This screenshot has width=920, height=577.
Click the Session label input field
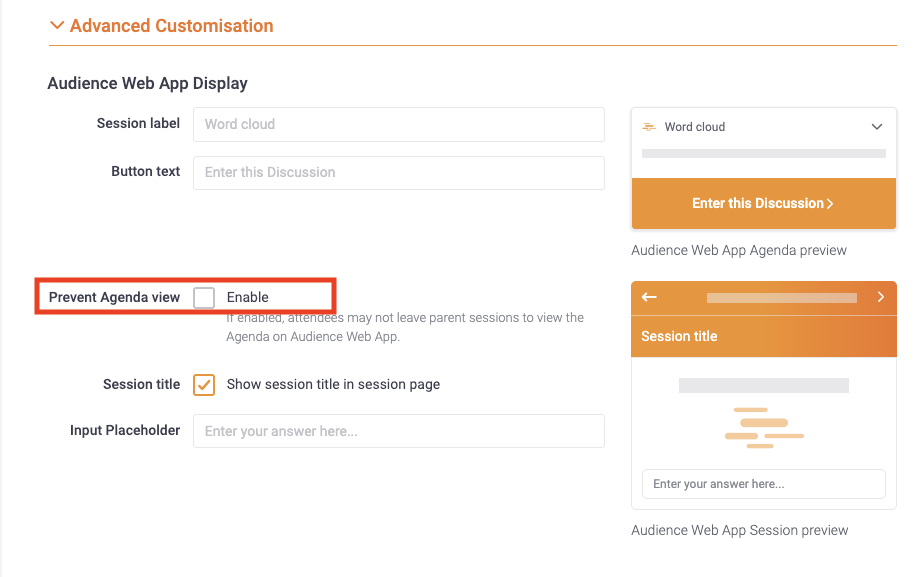[399, 124]
